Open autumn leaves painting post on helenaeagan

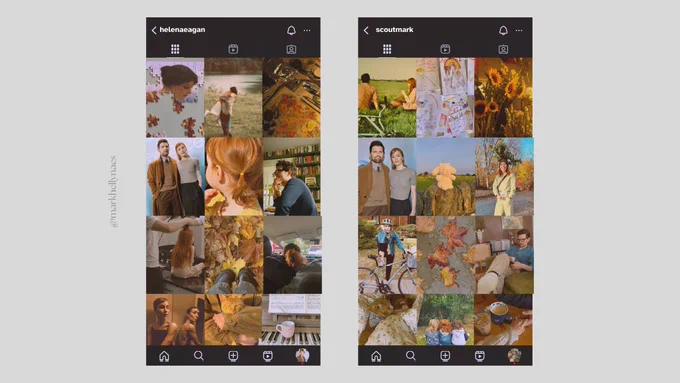[292, 98]
